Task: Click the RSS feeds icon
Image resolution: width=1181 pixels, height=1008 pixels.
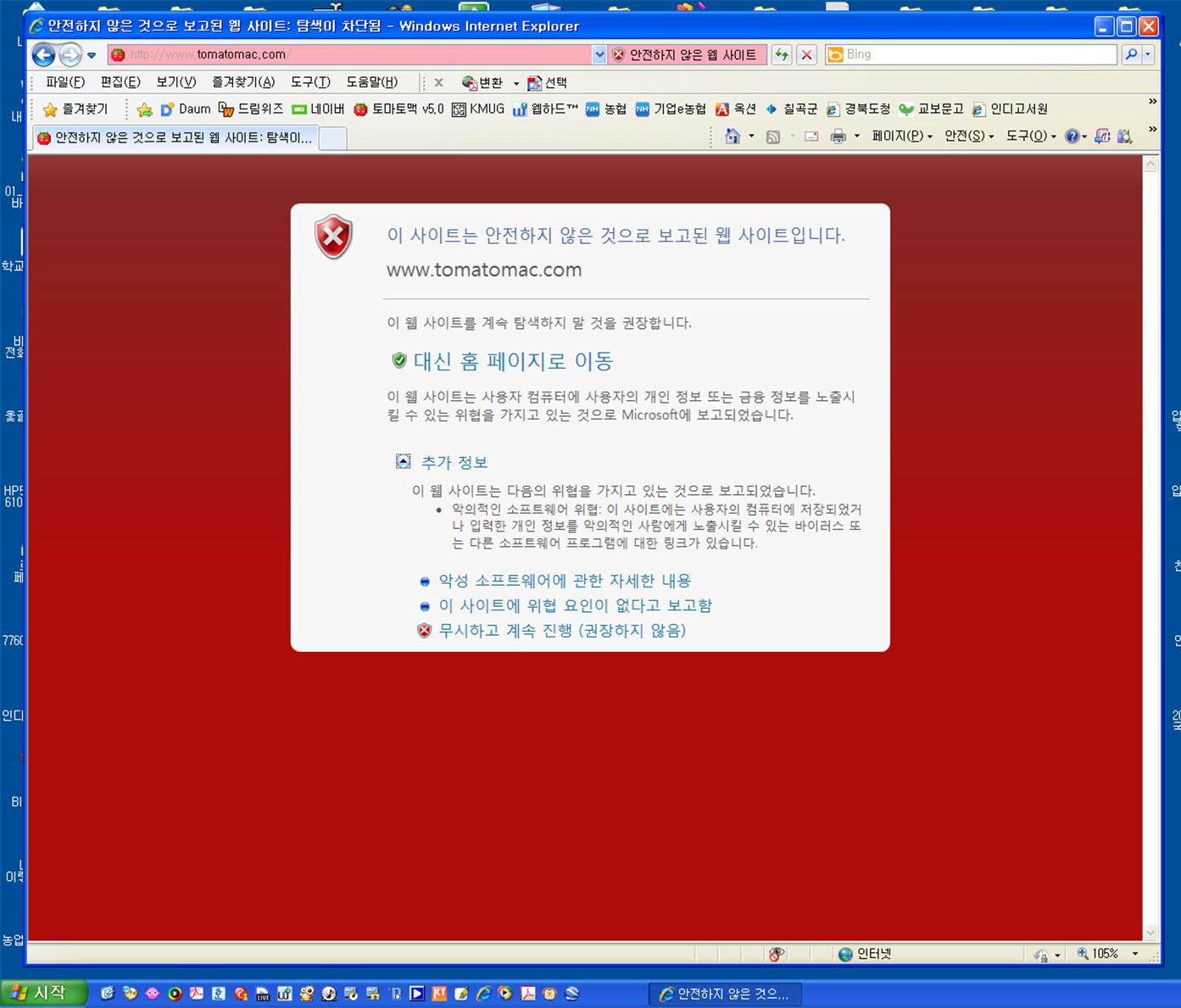Action: click(772, 136)
